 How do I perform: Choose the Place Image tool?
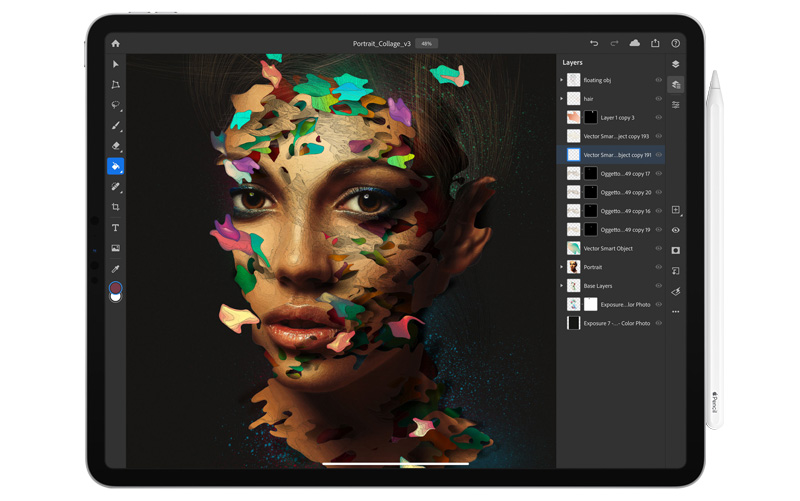115,248
